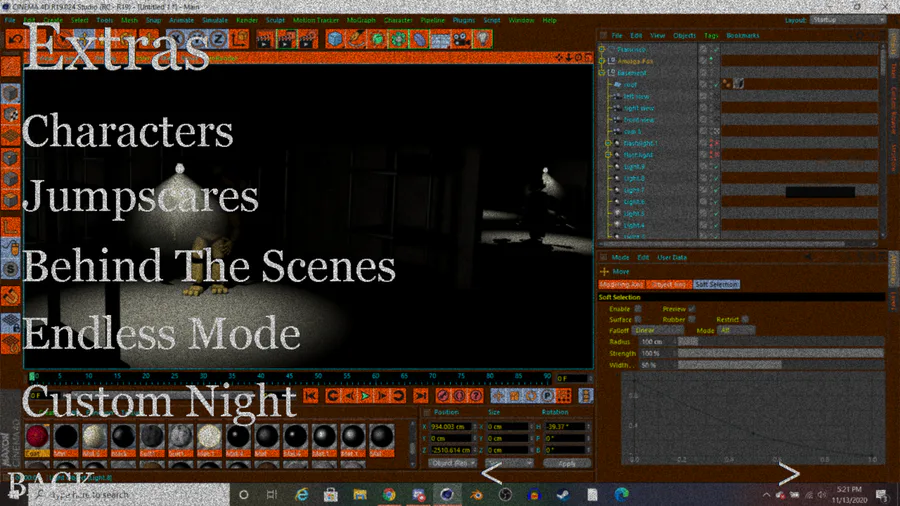This screenshot has height=506, width=900.
Task: Play the animation forwards
Action: click(x=365, y=396)
